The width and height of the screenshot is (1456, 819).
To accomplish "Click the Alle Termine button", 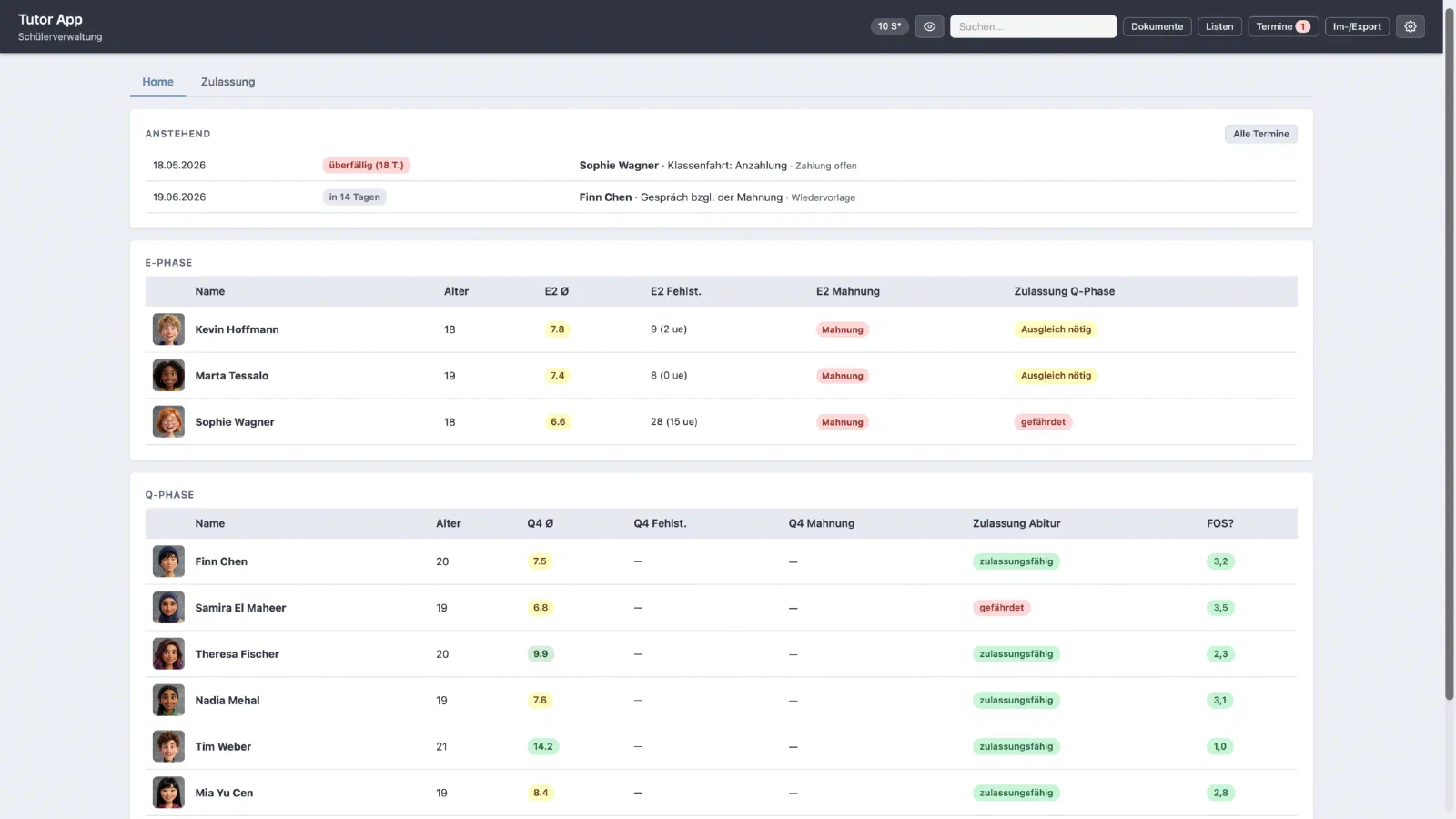I will click(1260, 134).
